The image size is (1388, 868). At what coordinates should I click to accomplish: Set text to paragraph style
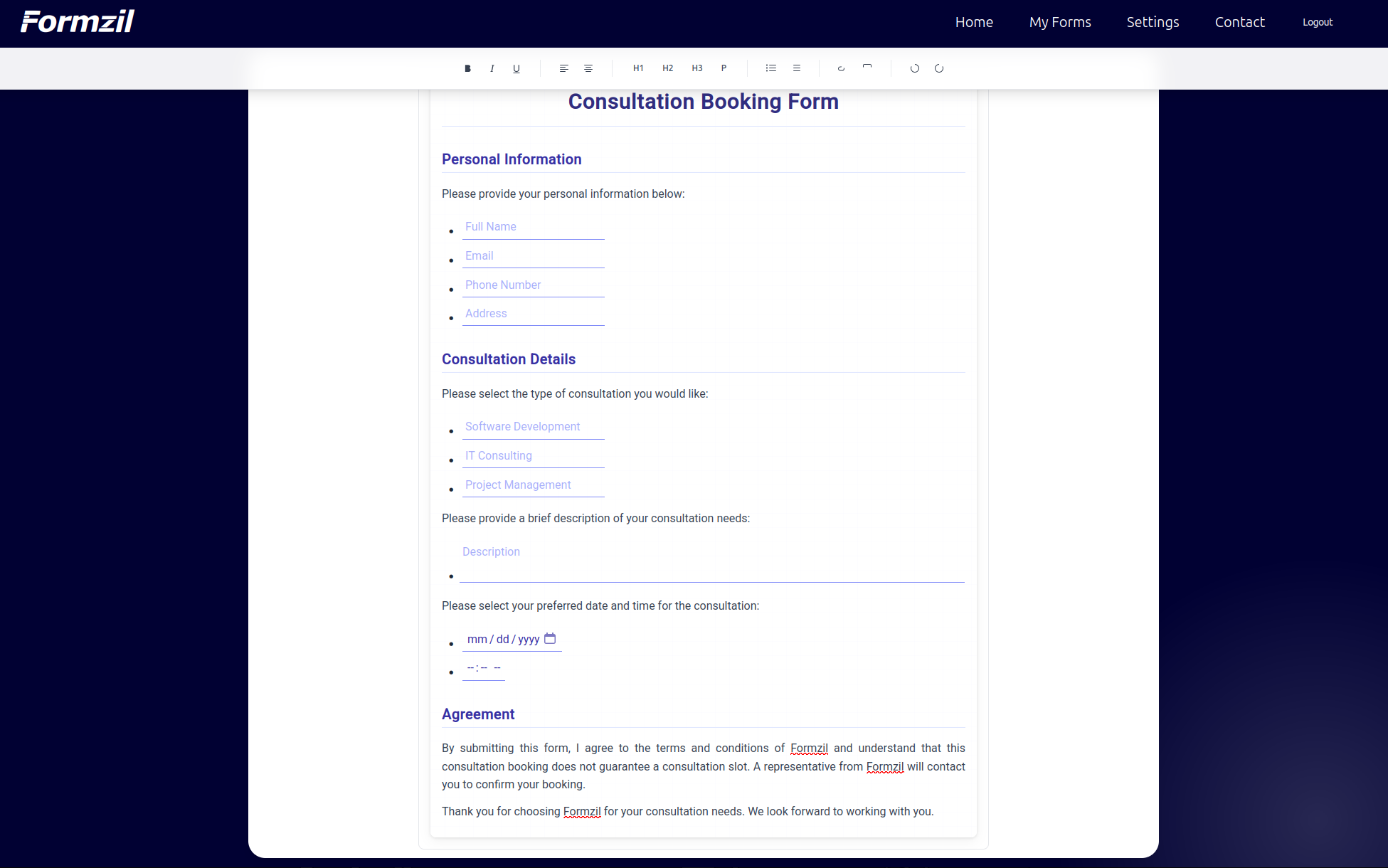(x=724, y=68)
